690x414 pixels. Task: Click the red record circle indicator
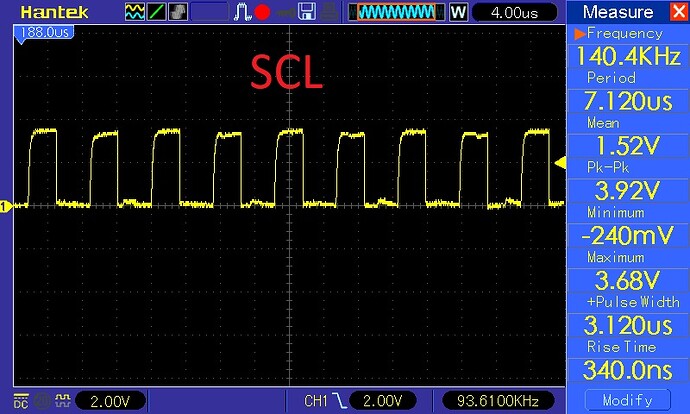[x=262, y=12]
